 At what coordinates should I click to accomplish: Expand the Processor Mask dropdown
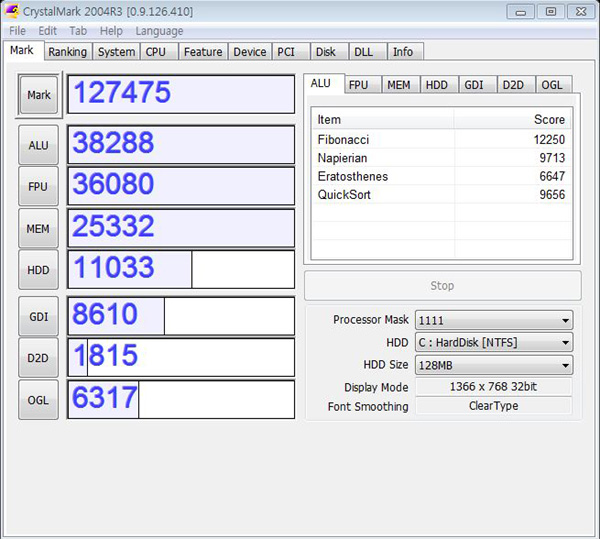click(x=493, y=320)
